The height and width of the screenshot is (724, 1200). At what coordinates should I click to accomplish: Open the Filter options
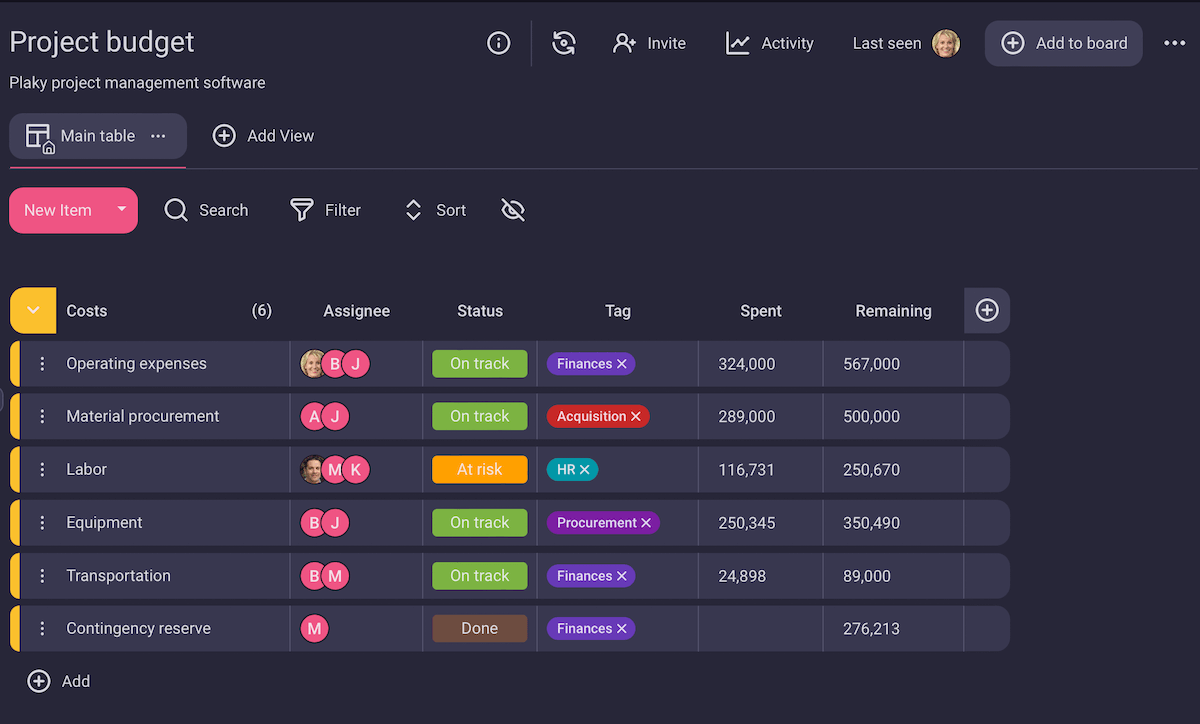point(325,210)
